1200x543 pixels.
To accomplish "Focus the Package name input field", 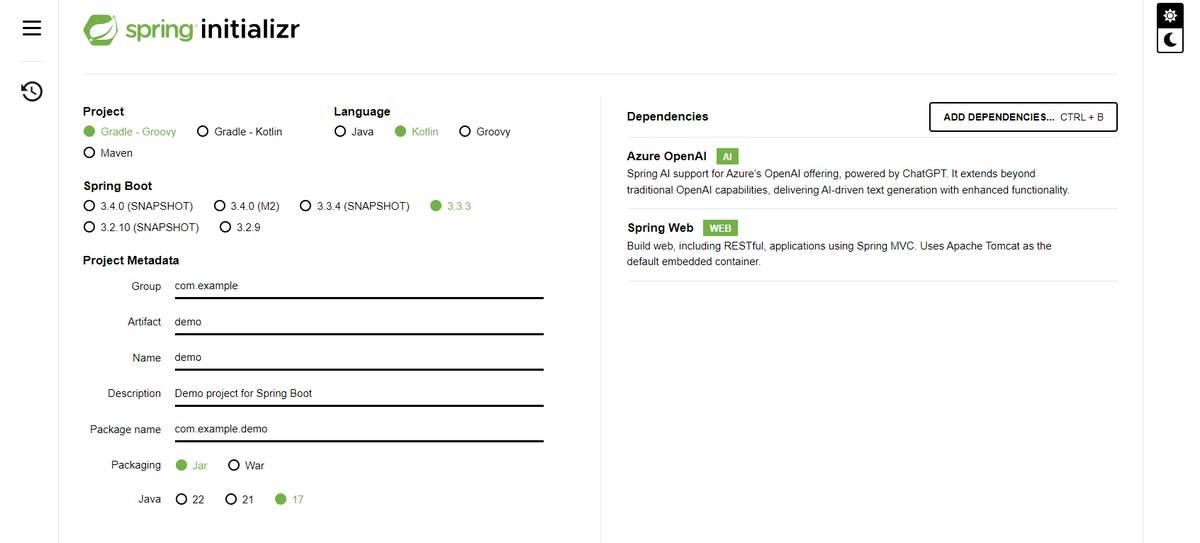I will (358, 430).
